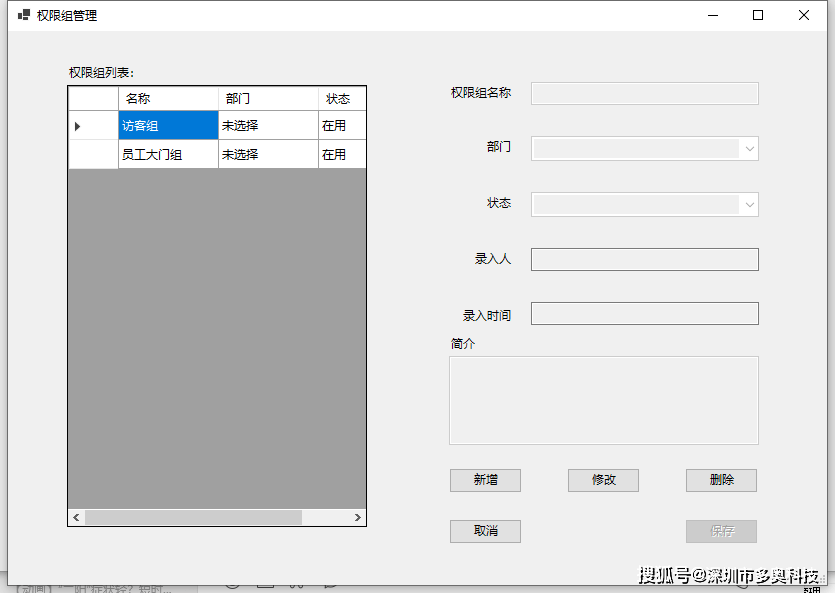Click the 名称 column header
835x593 pixels.
(x=167, y=98)
